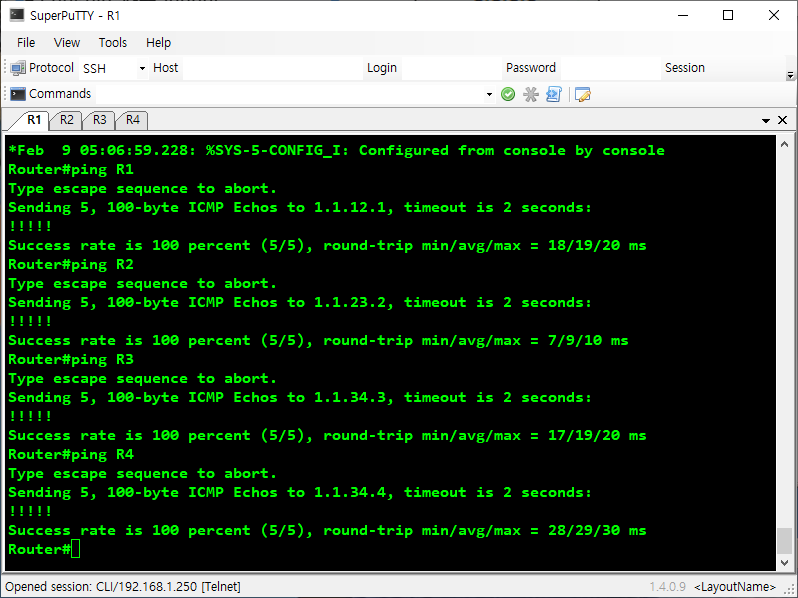Click the Opened session status text
Viewport: 798px width, 598px height.
(x=123, y=587)
